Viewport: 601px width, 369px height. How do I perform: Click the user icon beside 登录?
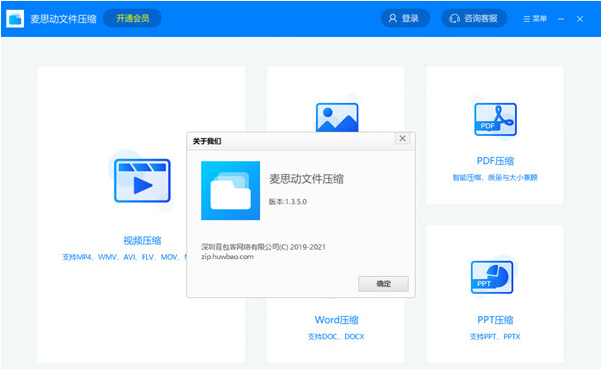coord(392,18)
